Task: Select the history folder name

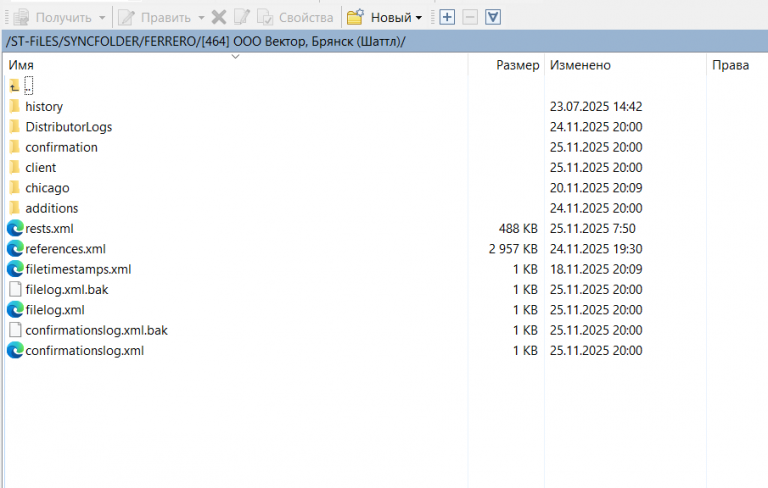Action: coord(44,107)
